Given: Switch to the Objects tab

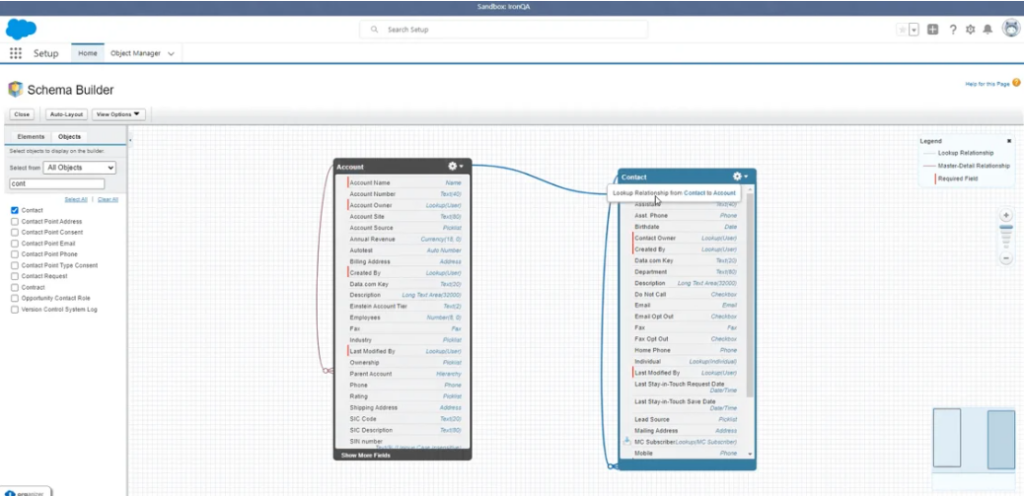Looking at the screenshot, I should tap(69, 137).
